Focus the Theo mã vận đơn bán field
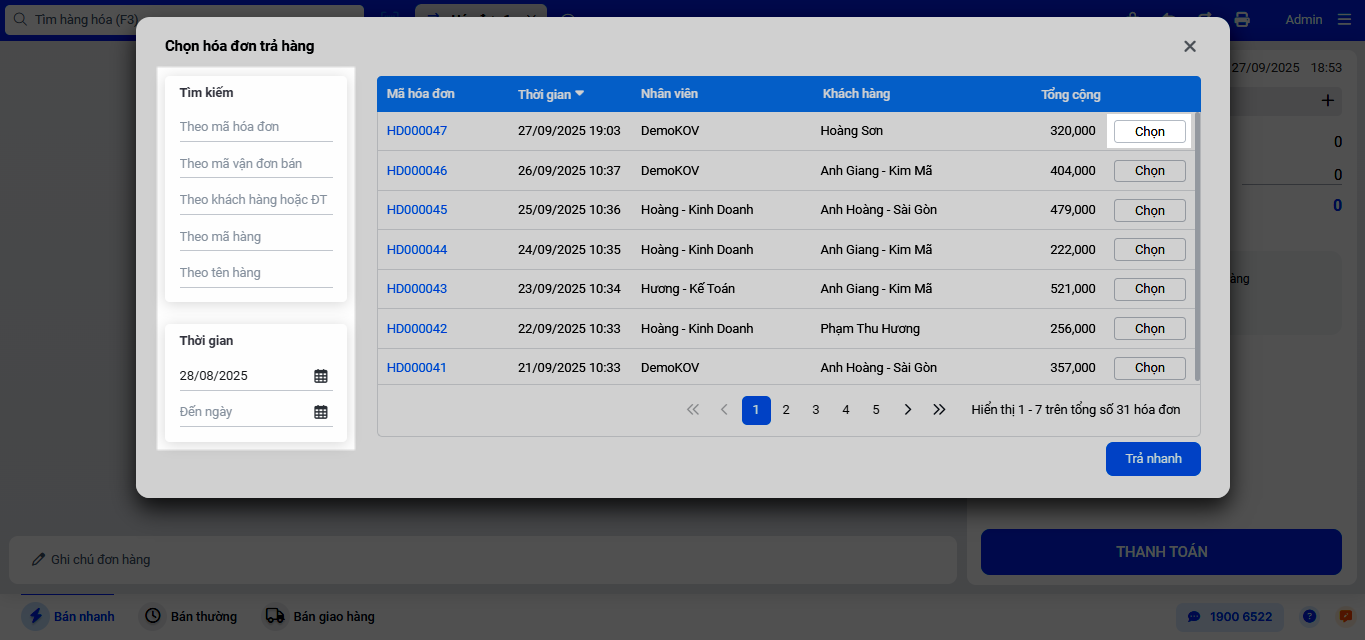This screenshot has width=1365, height=640. pyautogui.click(x=256, y=164)
